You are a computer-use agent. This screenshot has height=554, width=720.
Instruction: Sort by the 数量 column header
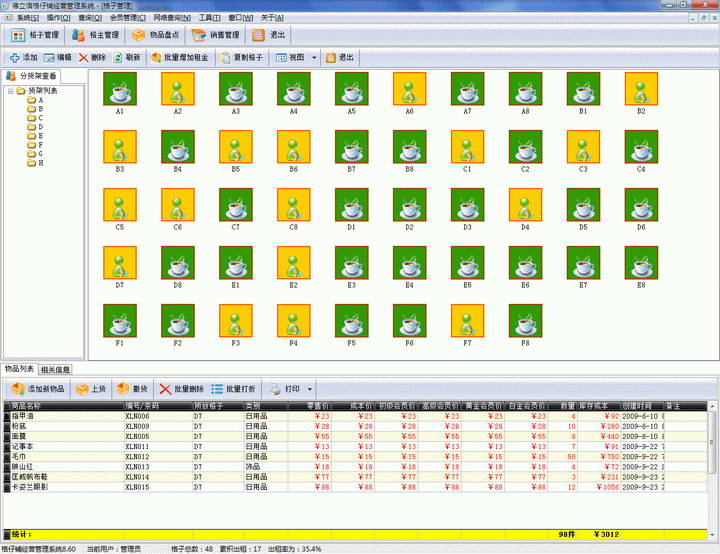563,406
